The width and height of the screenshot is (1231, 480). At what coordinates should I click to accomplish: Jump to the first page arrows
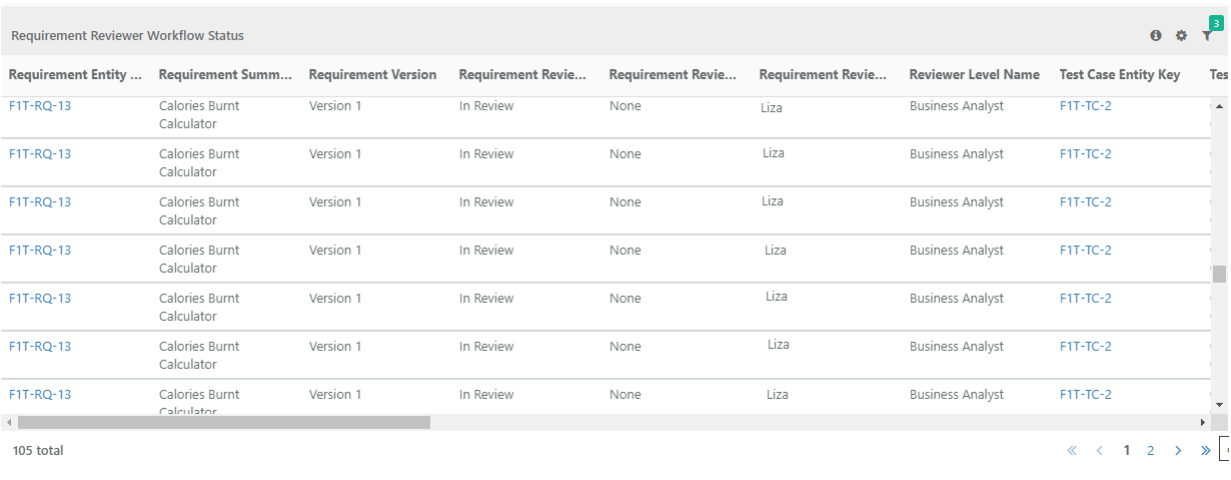tap(1073, 451)
